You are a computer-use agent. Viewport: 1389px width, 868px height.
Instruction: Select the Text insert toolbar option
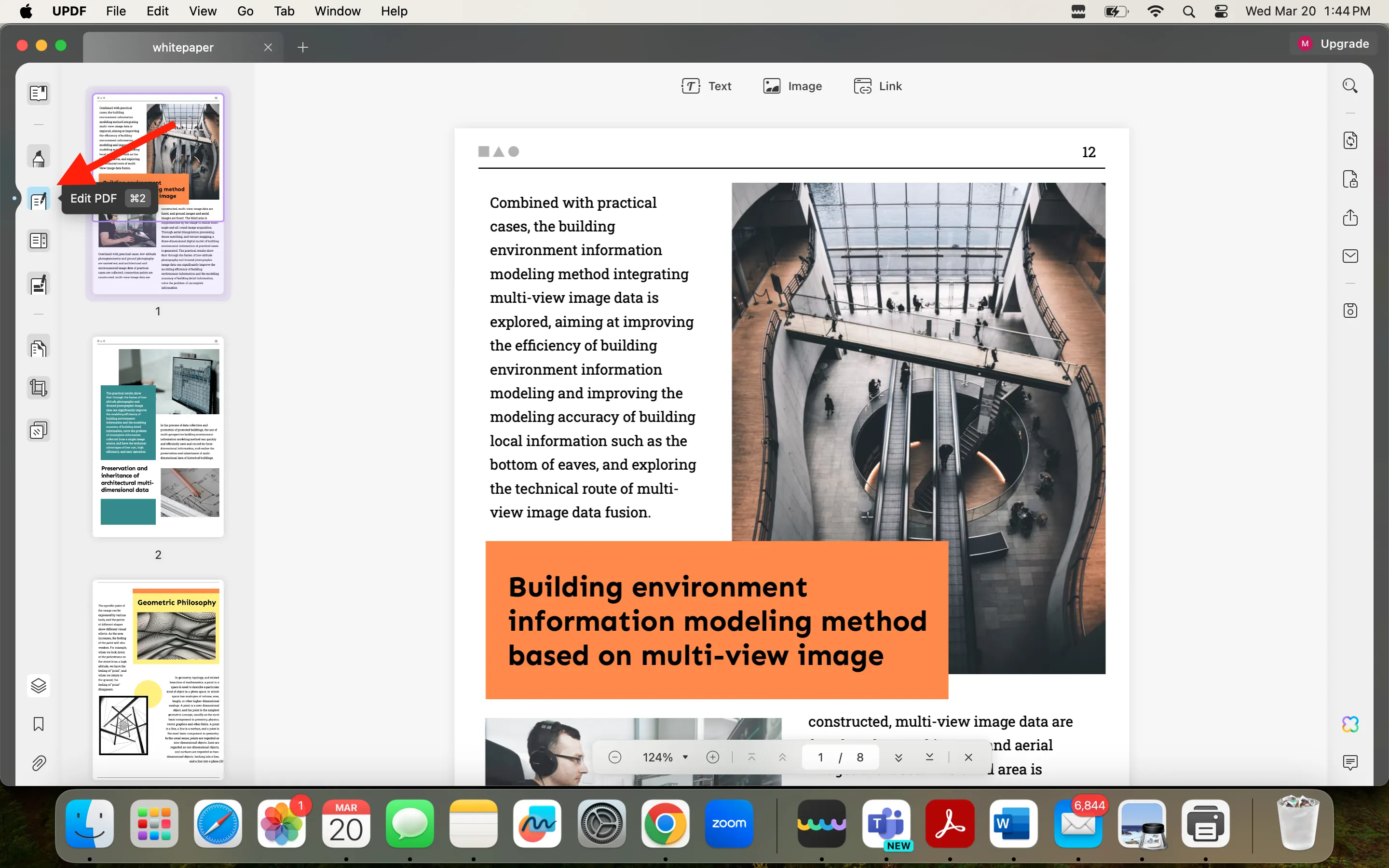(706, 86)
